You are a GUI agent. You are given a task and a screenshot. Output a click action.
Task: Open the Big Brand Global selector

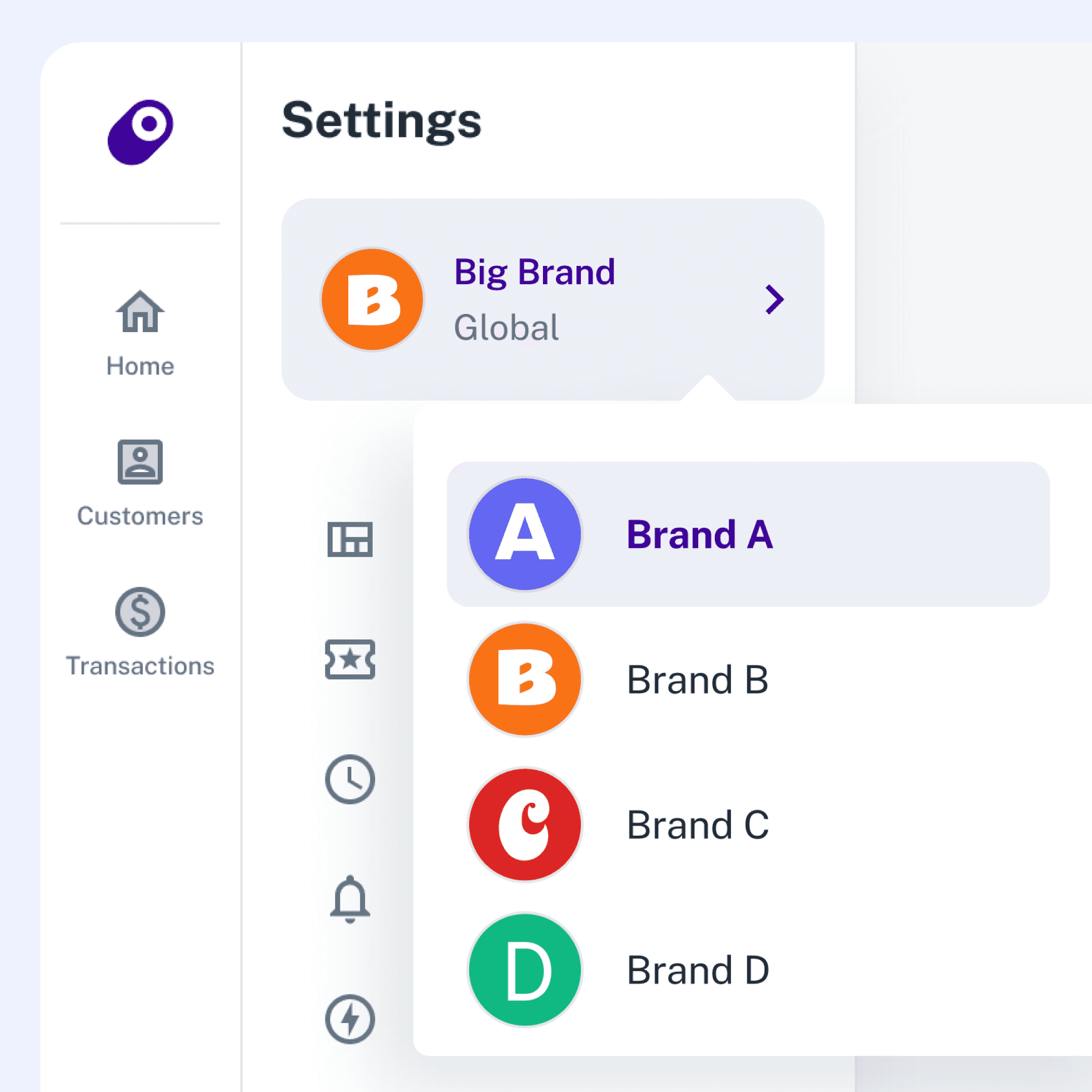534,300
